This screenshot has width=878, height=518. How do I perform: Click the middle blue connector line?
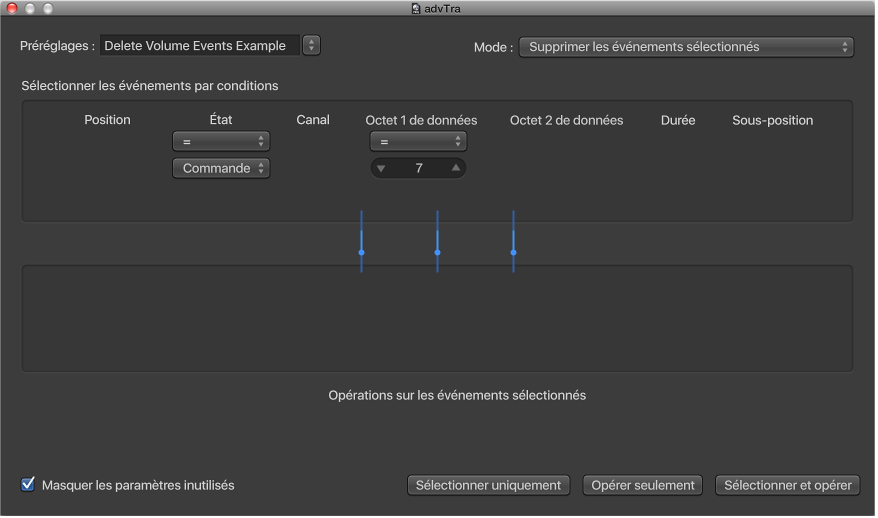pyautogui.click(x=437, y=241)
